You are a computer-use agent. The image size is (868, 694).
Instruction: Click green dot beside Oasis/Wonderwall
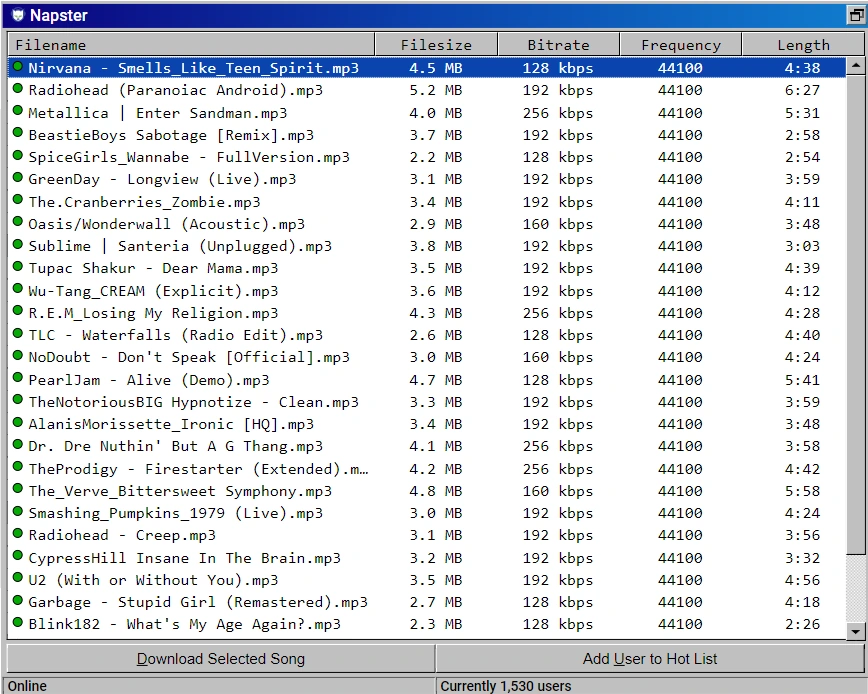[x=18, y=222]
